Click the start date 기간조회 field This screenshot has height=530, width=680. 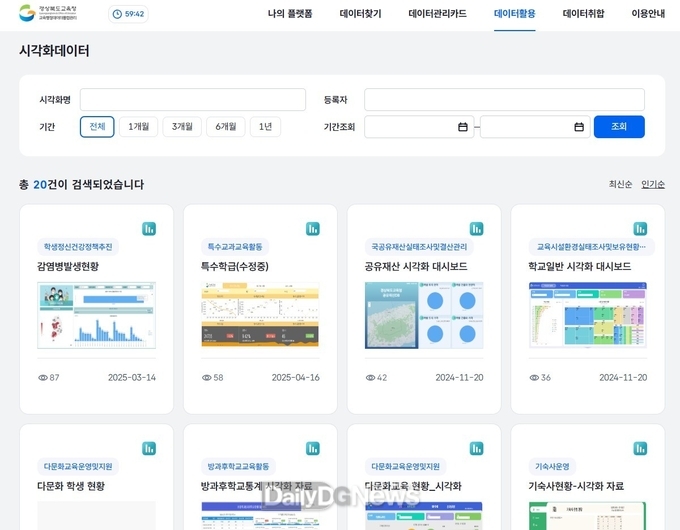tap(419, 127)
